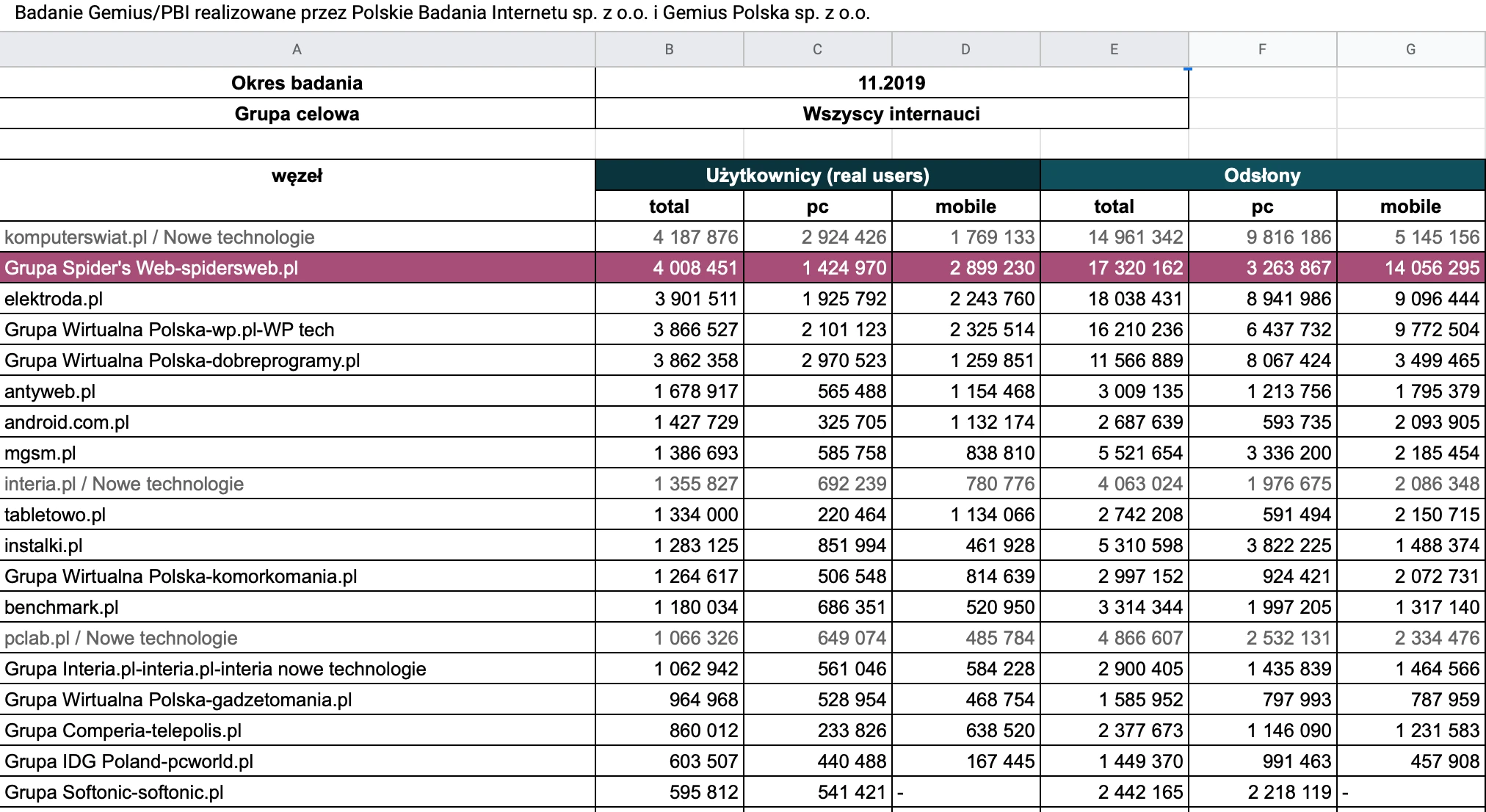Select the Wszyscy internauci cell
The image size is (1486, 812).
(x=891, y=114)
